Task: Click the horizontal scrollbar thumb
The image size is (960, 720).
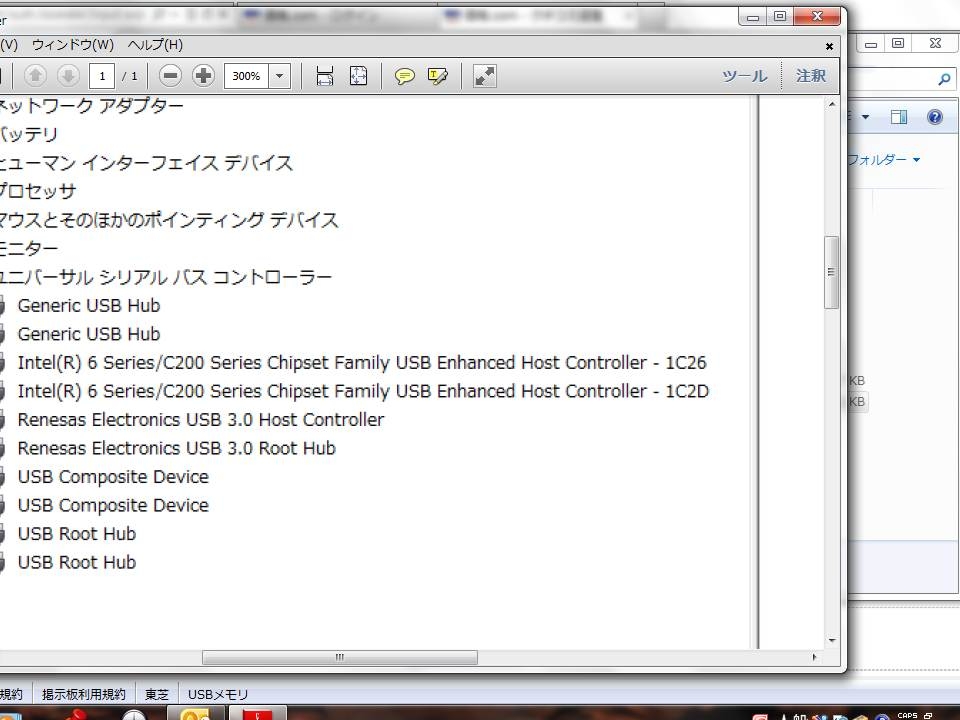Action: 340,657
